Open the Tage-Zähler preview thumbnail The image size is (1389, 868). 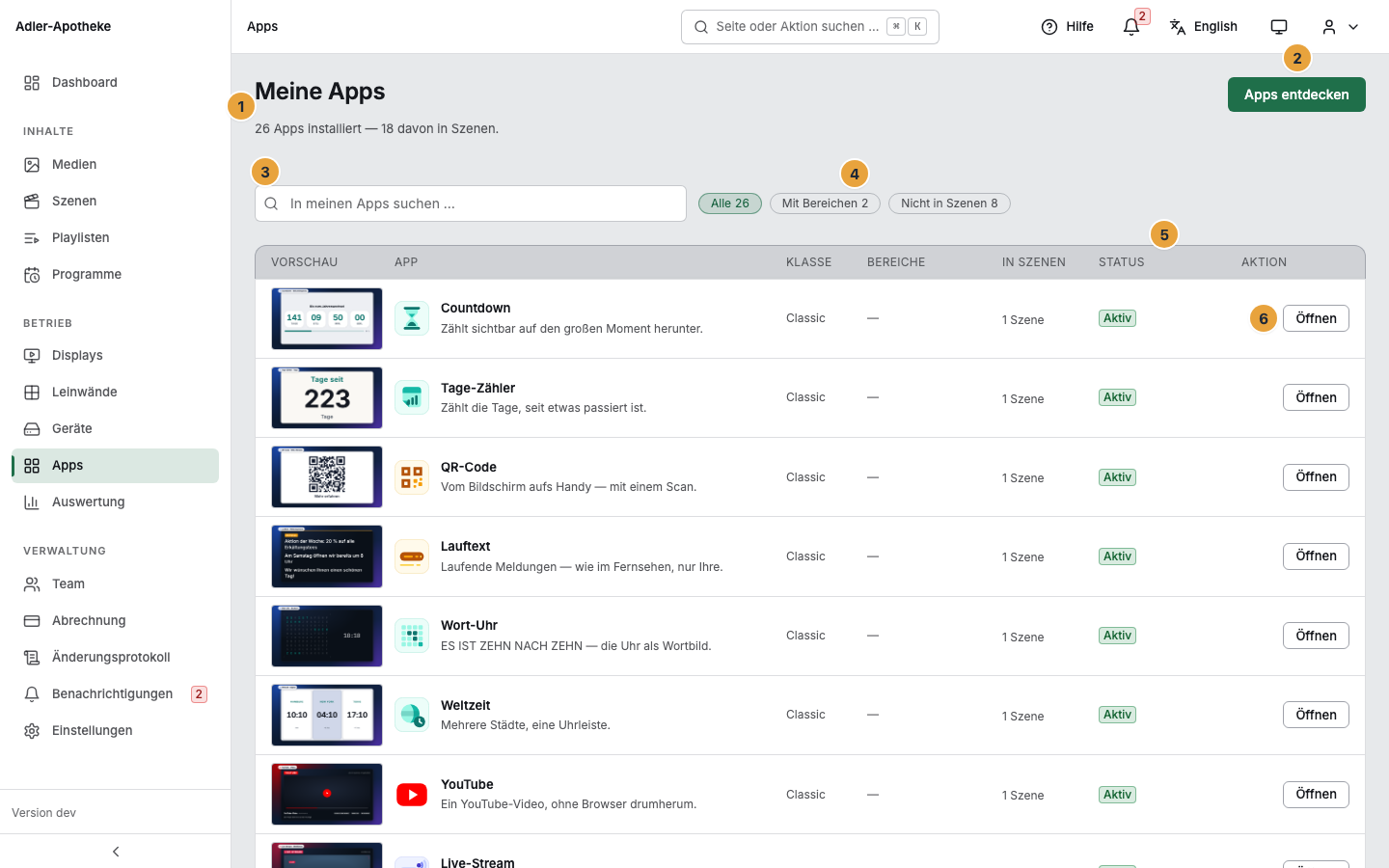coord(327,397)
